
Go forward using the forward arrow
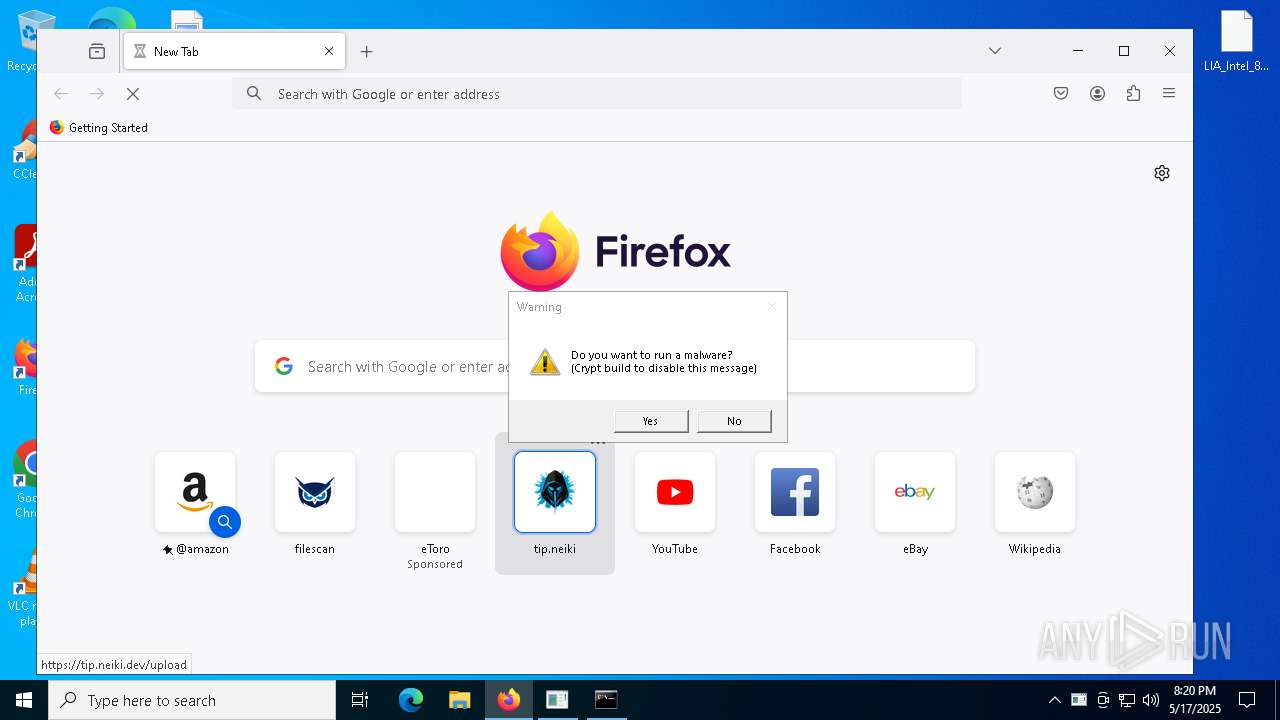coord(97,94)
